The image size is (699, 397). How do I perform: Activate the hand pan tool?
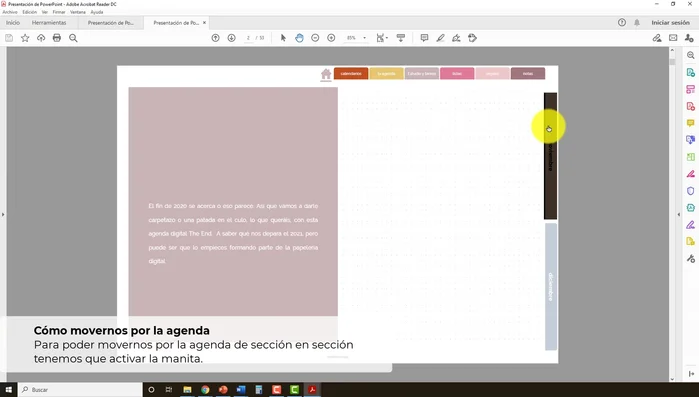coord(299,38)
